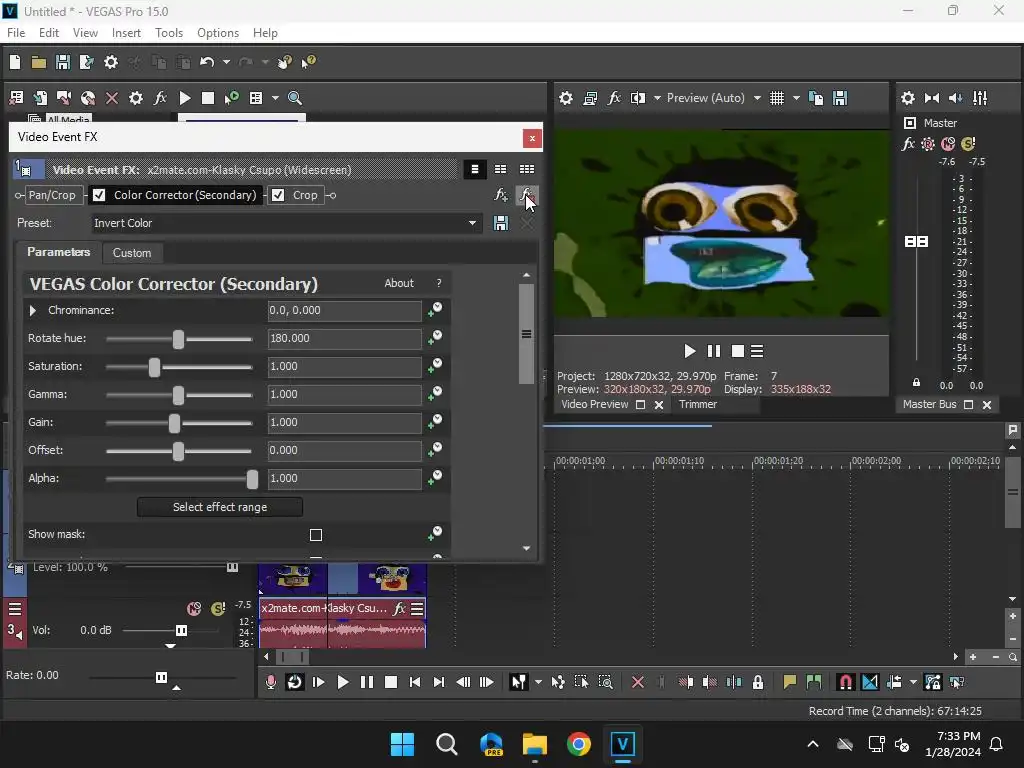
Task: Open mixer faders icon in Master Bus
Action: coord(980,98)
